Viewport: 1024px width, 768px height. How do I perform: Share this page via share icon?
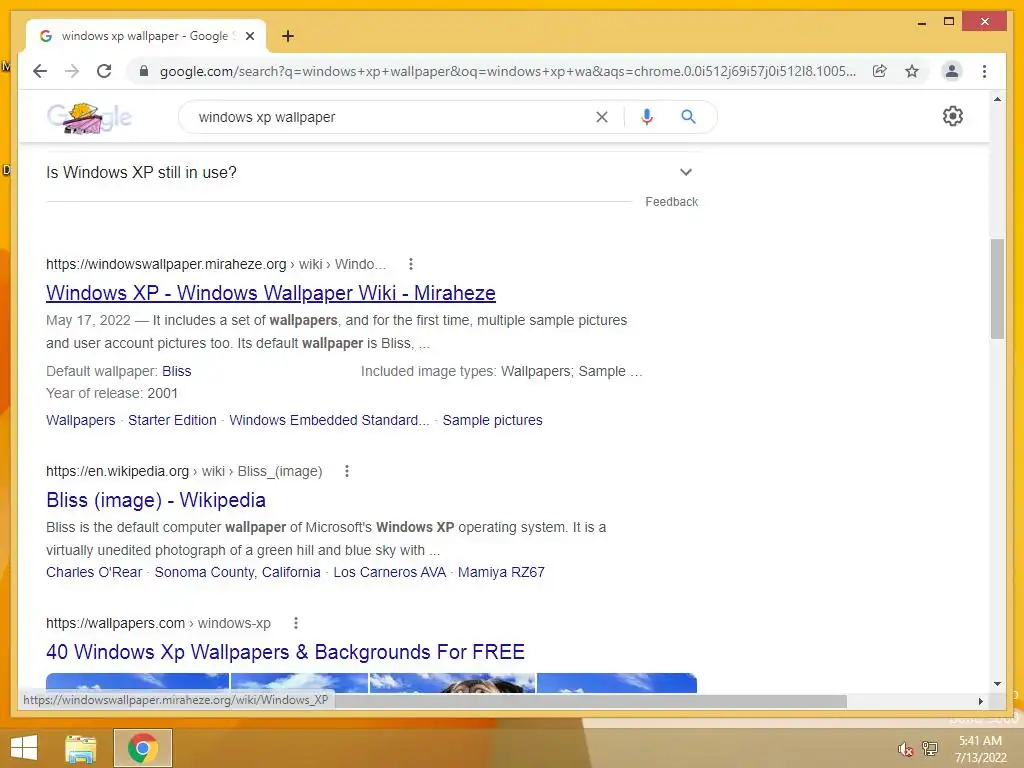[880, 71]
